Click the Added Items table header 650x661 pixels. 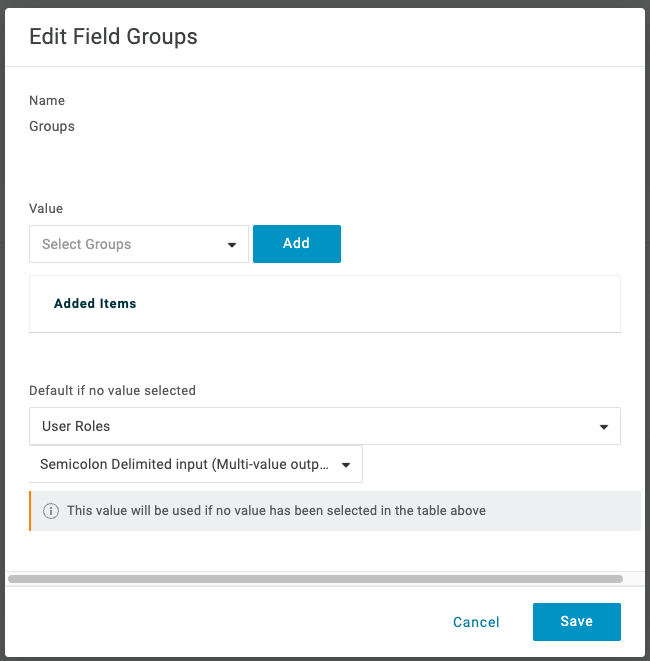point(95,303)
